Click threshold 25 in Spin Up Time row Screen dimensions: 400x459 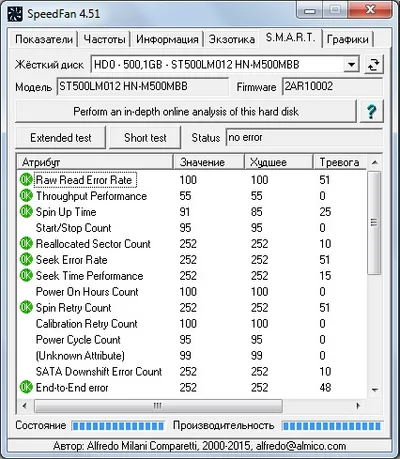(325, 212)
